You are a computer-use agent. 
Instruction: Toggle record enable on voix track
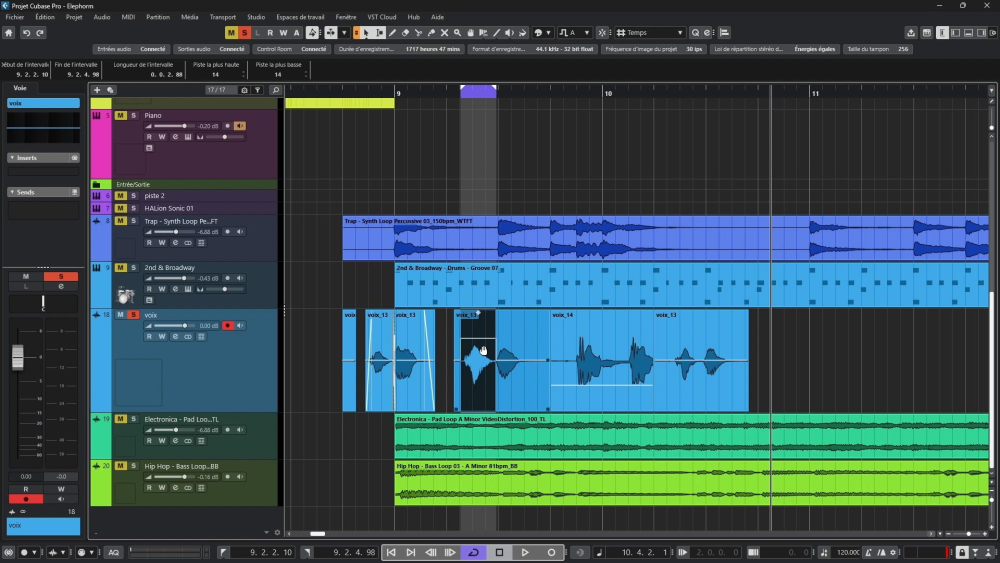(x=228, y=326)
